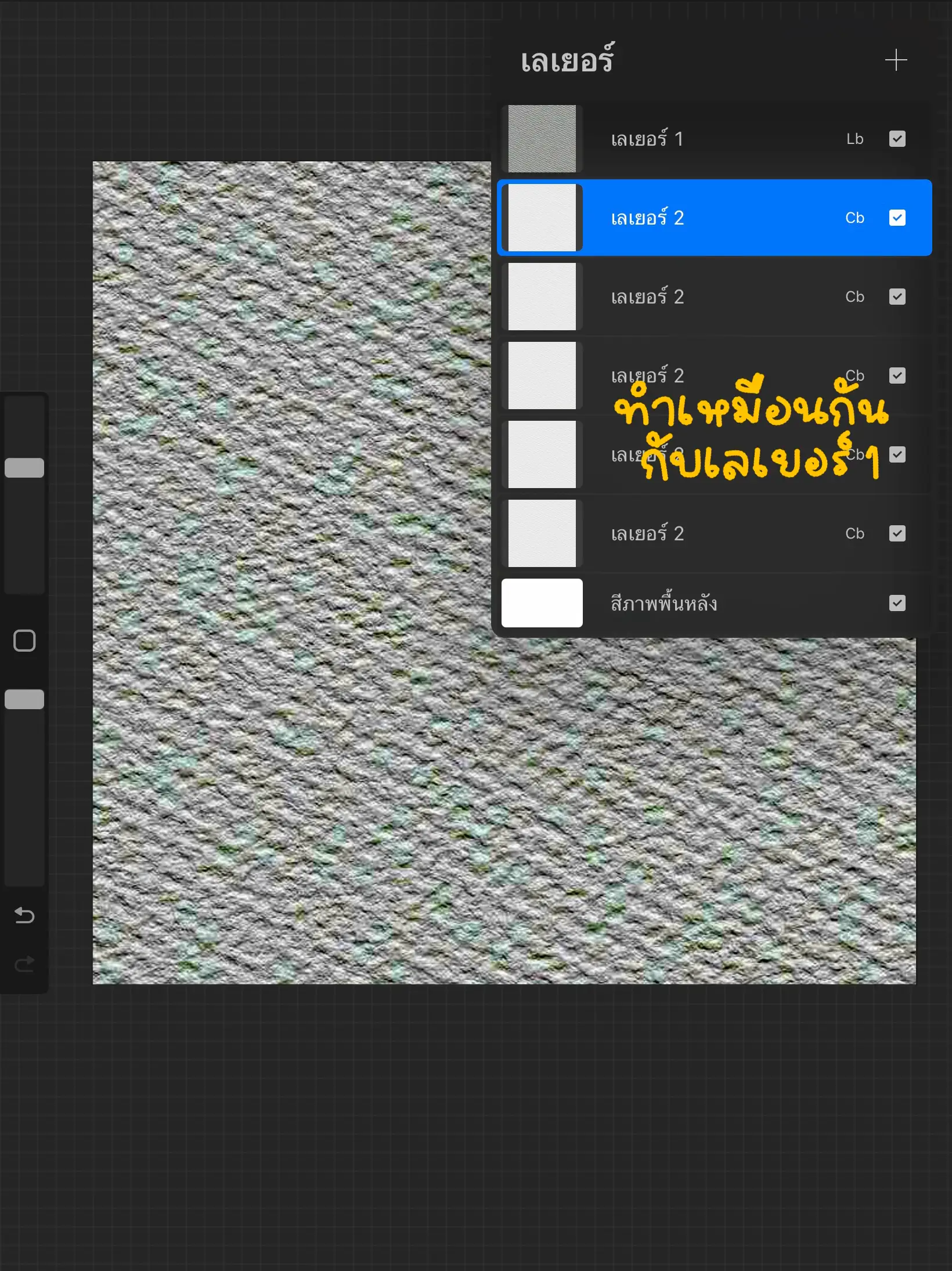Image resolution: width=952 pixels, height=1271 pixels.
Task: Tap the selected เลเยอร์ 2 to show its menu
Action: coord(648,218)
